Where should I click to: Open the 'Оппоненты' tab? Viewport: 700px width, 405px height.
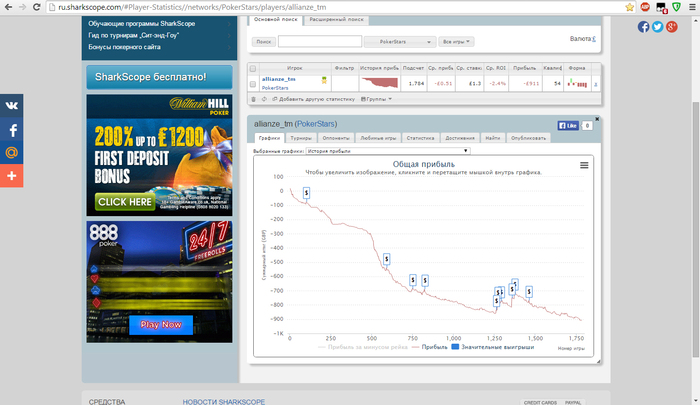[336, 138]
